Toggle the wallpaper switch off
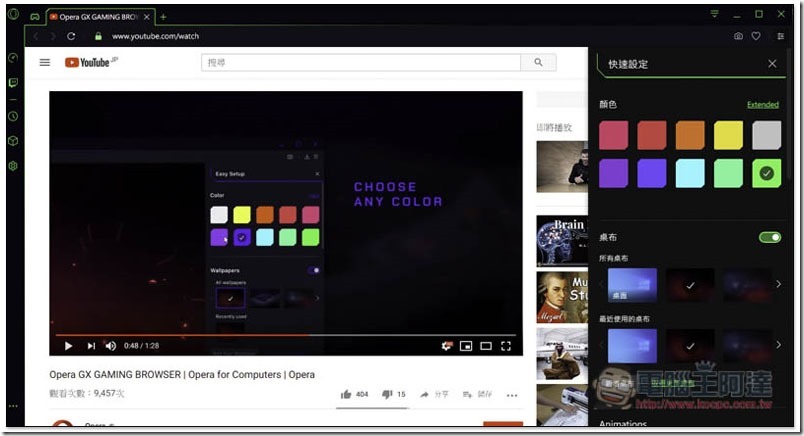Image resolution: width=804 pixels, height=436 pixels. (770, 237)
